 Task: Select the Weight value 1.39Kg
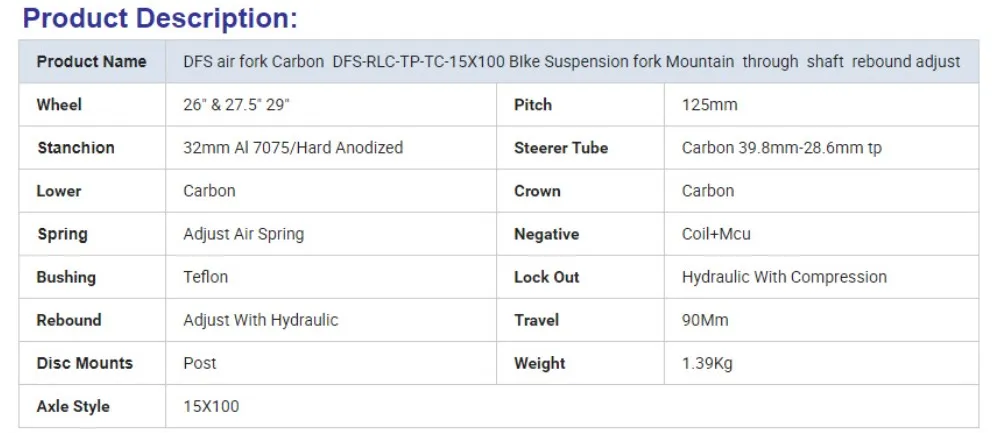pyautogui.click(x=707, y=363)
